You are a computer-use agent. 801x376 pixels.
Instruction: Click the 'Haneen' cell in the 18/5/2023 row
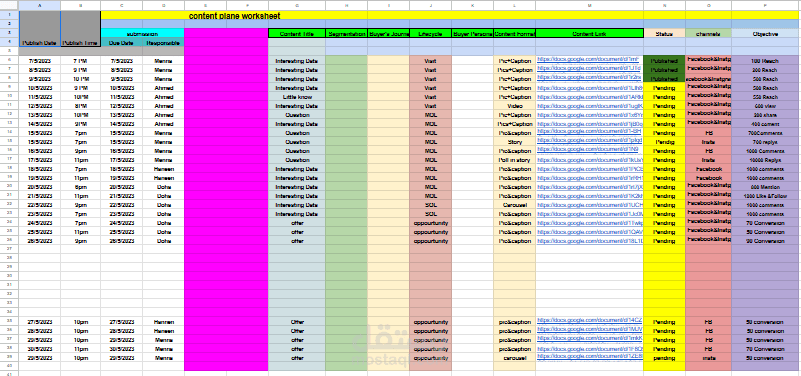163,169
